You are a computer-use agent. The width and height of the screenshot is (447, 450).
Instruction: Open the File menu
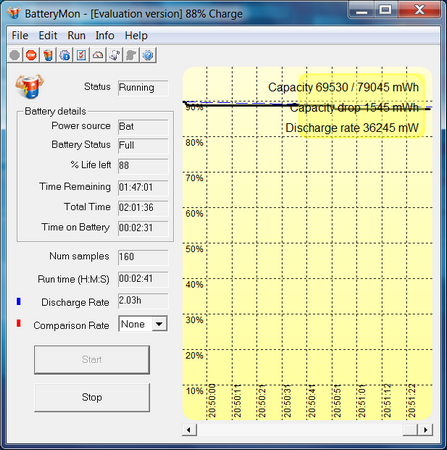pos(20,35)
